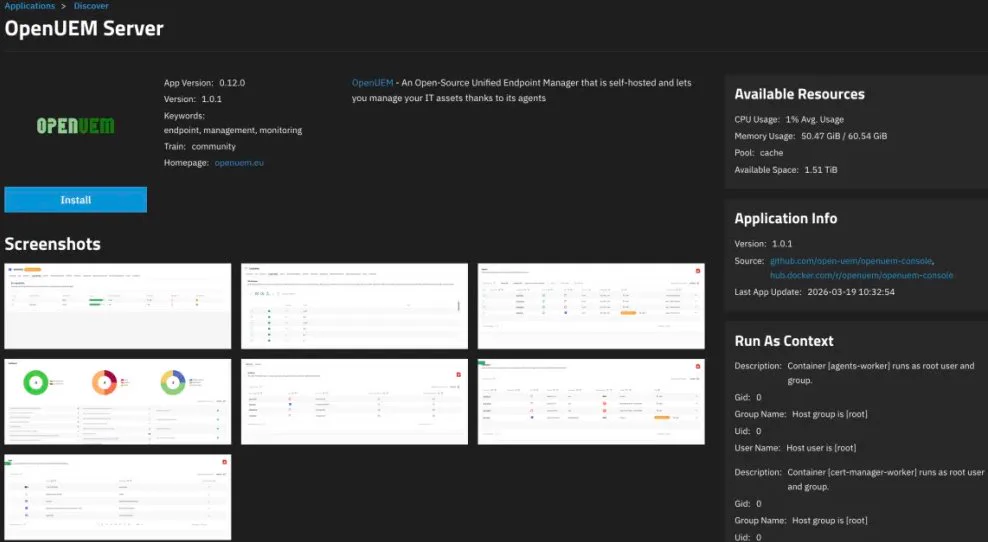Open the middle screenshot thumbnail in the second row
Screen dimensions: 988x542
355,401
